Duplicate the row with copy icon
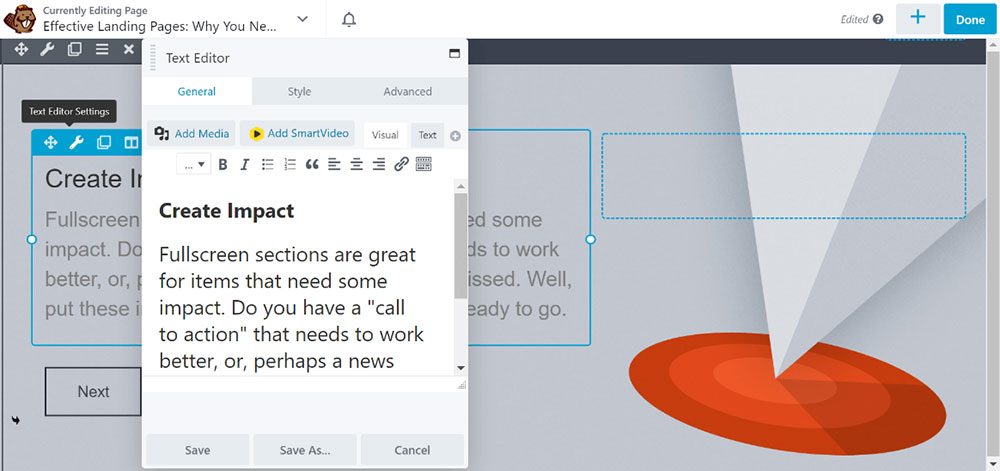Screen dimensions: 1000x471 (x=75, y=49)
